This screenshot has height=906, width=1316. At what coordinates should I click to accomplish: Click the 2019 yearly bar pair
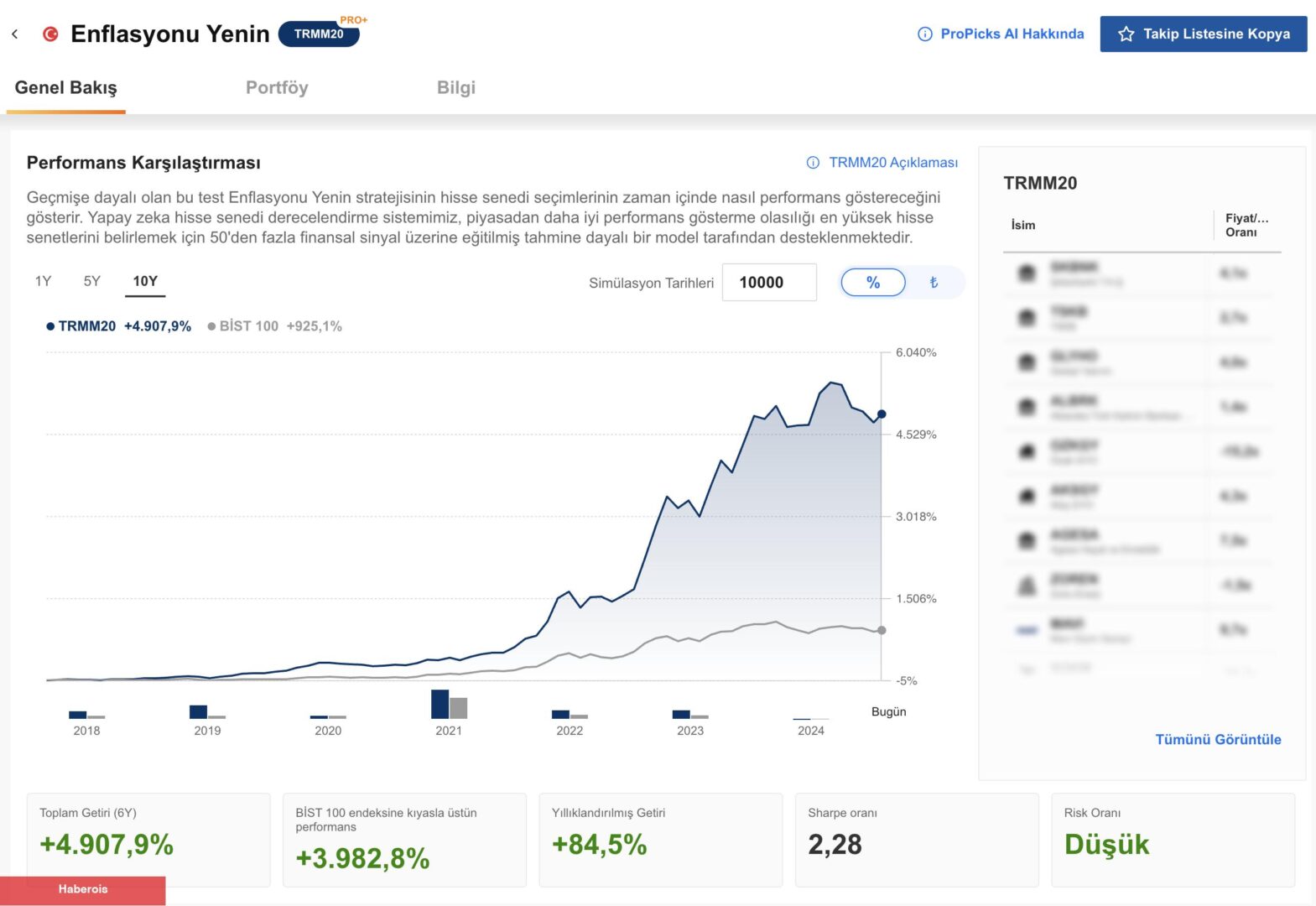coord(207,712)
